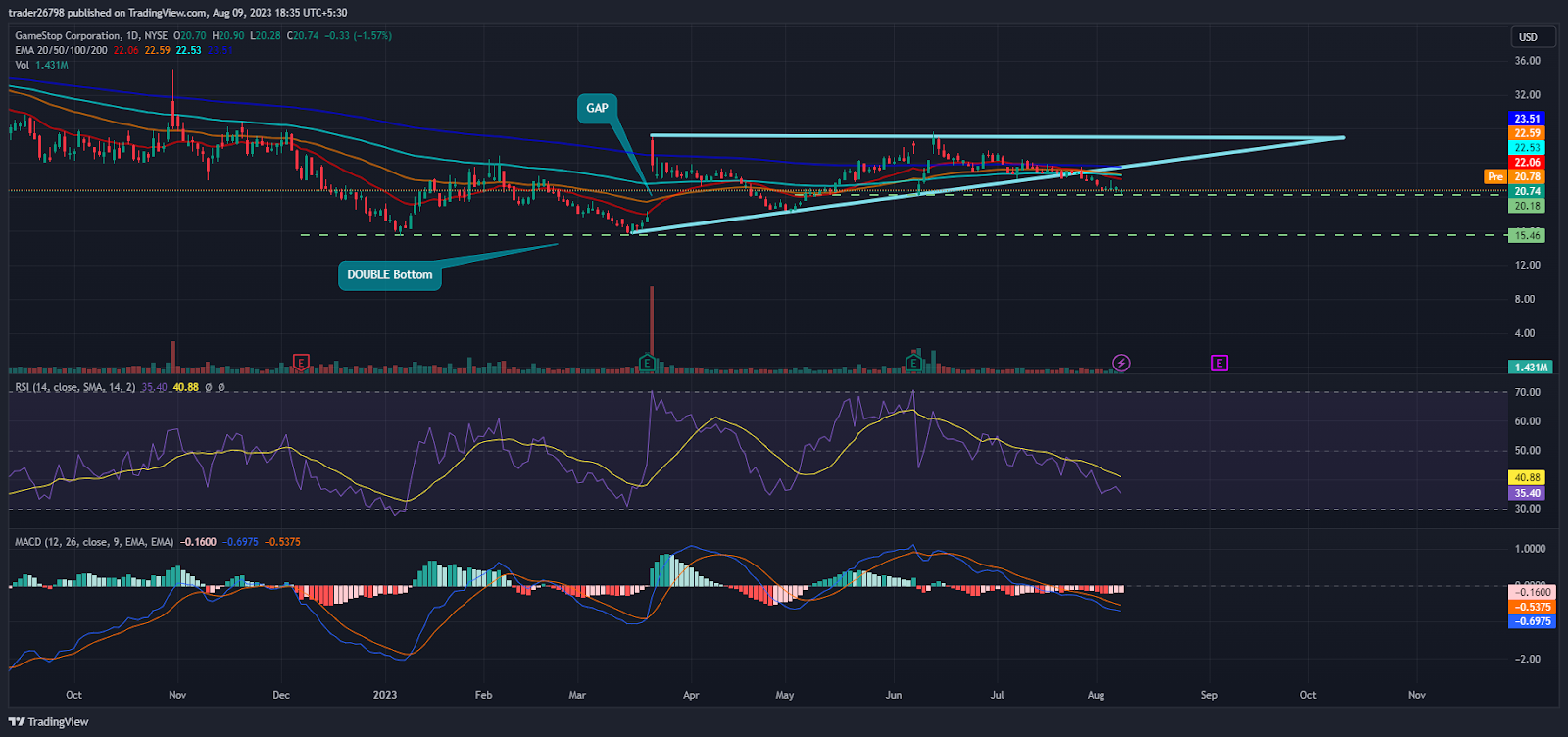Click the orange Pre pre-market tag

point(1494,176)
